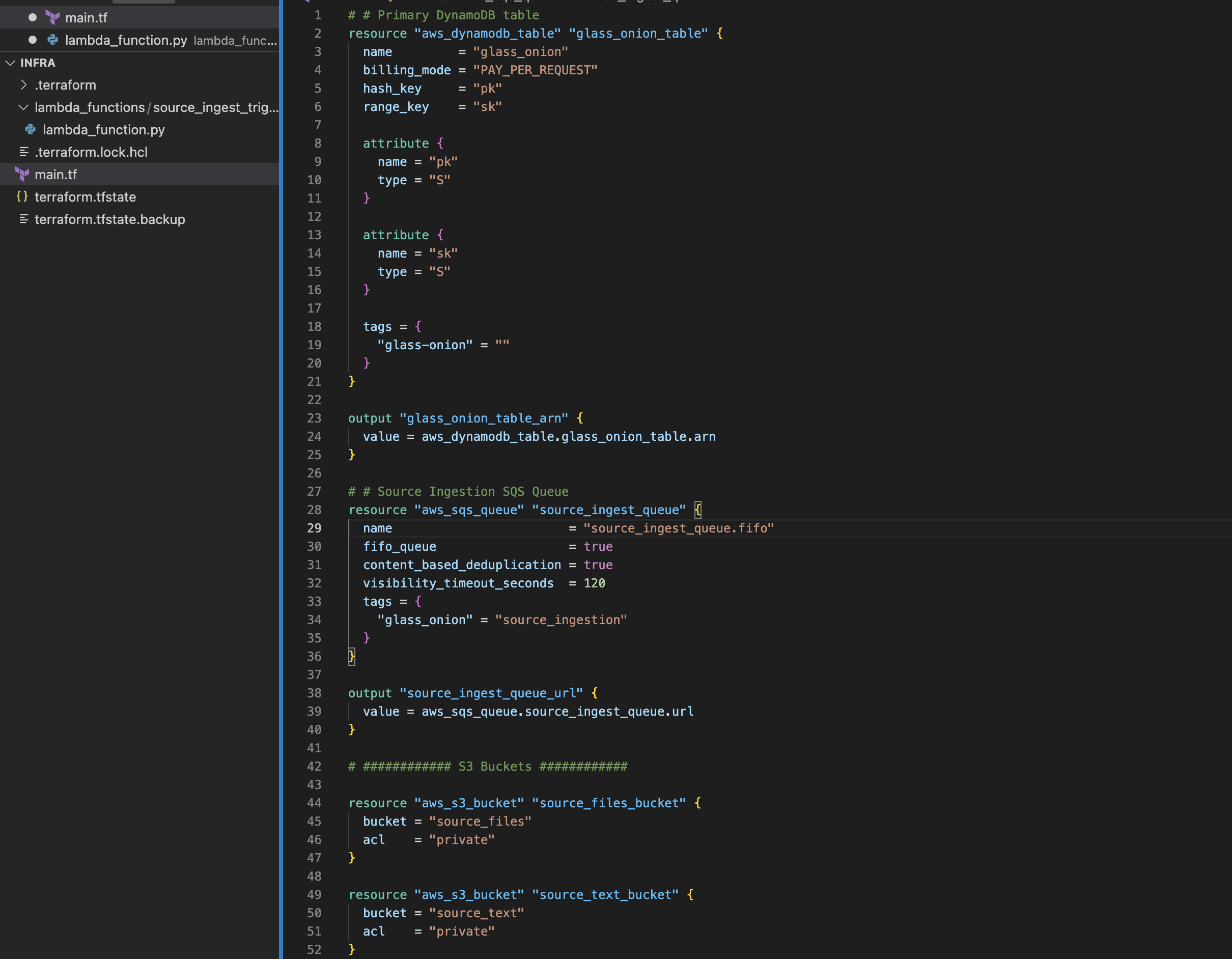Viewport: 1232px width, 959px height.
Task: Click curly braces icon of terraform.tfstate
Action: click(x=22, y=197)
